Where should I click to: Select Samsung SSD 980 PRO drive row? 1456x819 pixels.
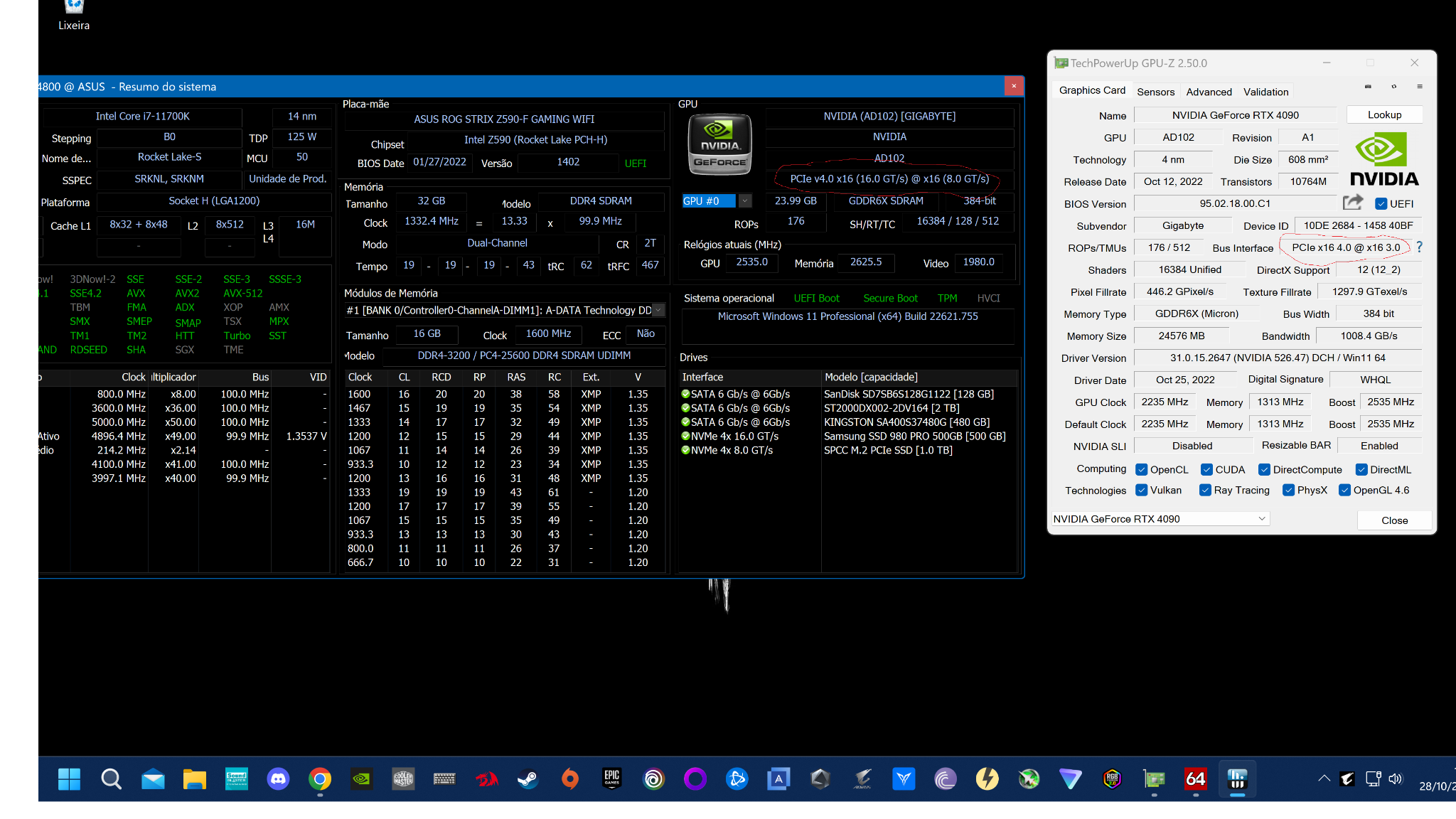[848, 436]
